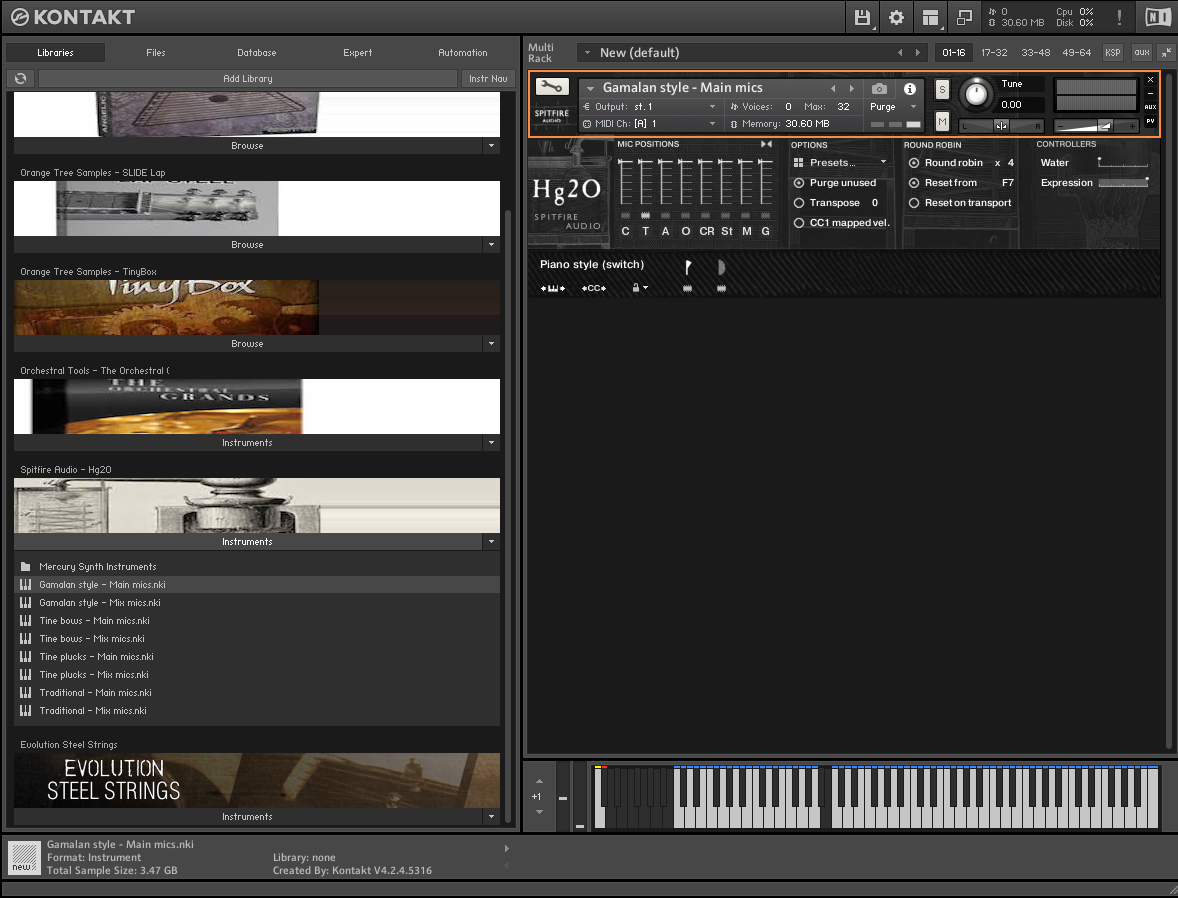Viewport: 1178px width, 898px height.
Task: Click the keyswitch keyboard-learn icon
Action: (552, 289)
